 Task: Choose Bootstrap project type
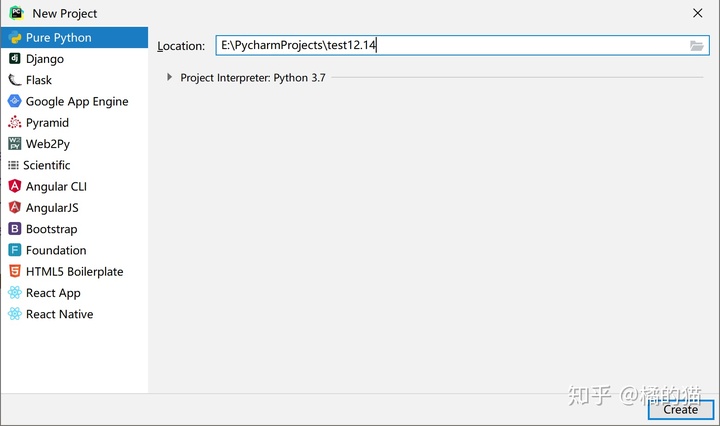pos(74,229)
